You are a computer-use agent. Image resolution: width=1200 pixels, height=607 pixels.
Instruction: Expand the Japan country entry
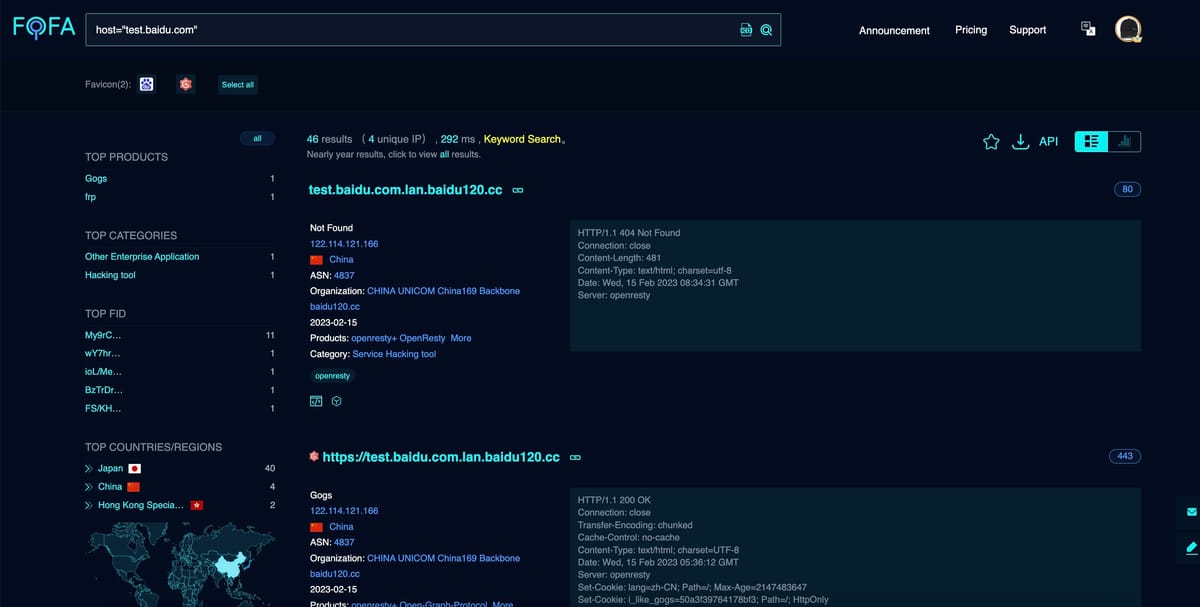90,467
